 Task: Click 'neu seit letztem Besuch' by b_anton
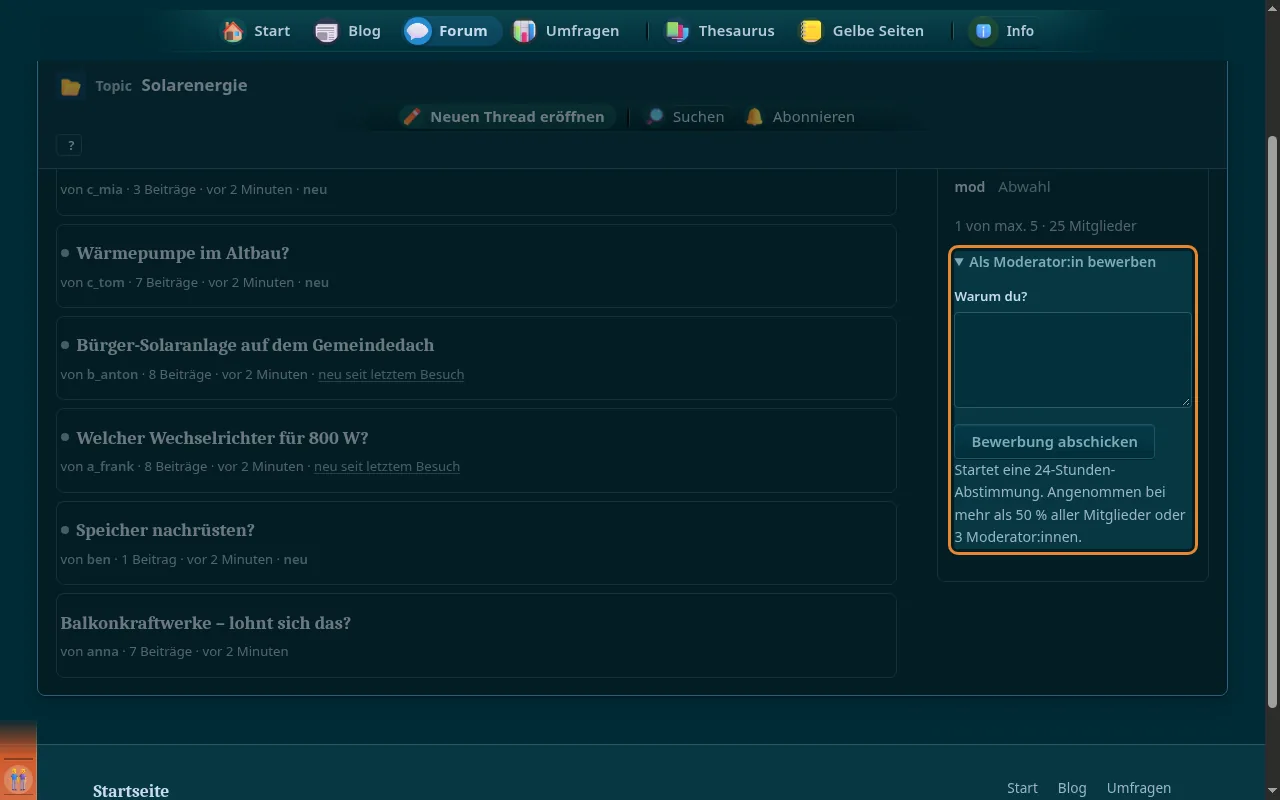[391, 374]
